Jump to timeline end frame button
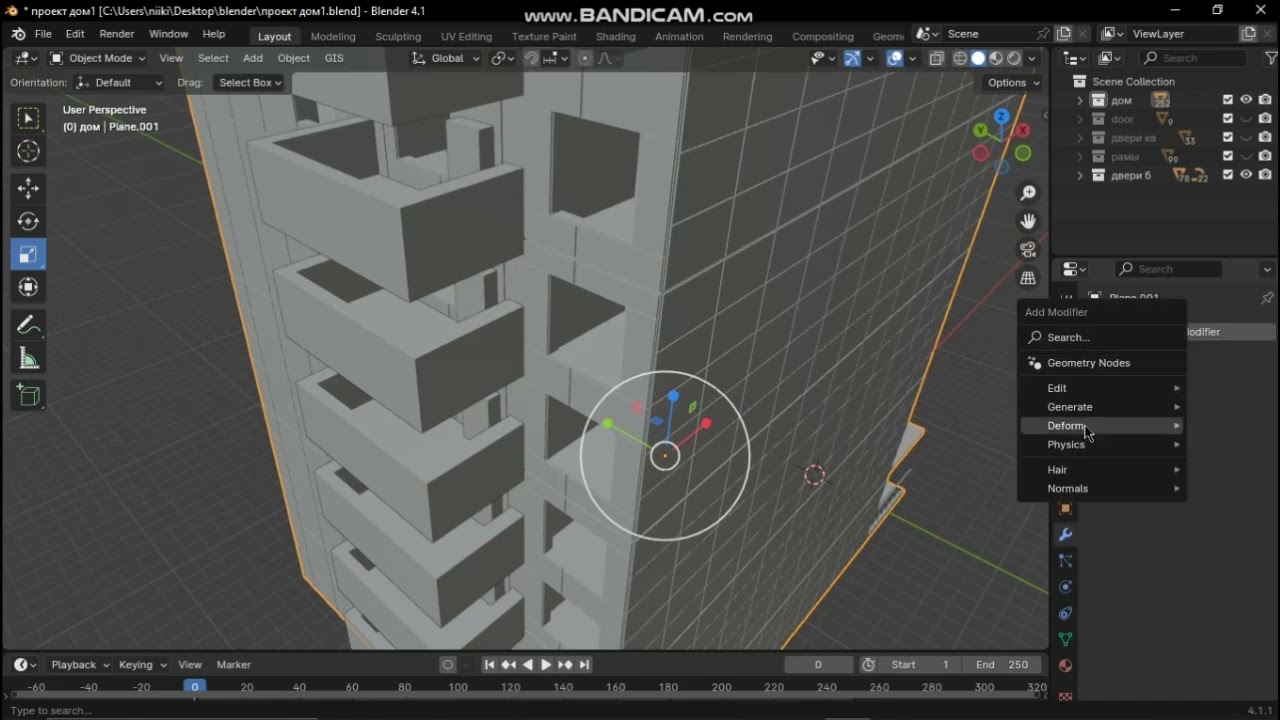This screenshot has width=1280, height=720. (585, 665)
